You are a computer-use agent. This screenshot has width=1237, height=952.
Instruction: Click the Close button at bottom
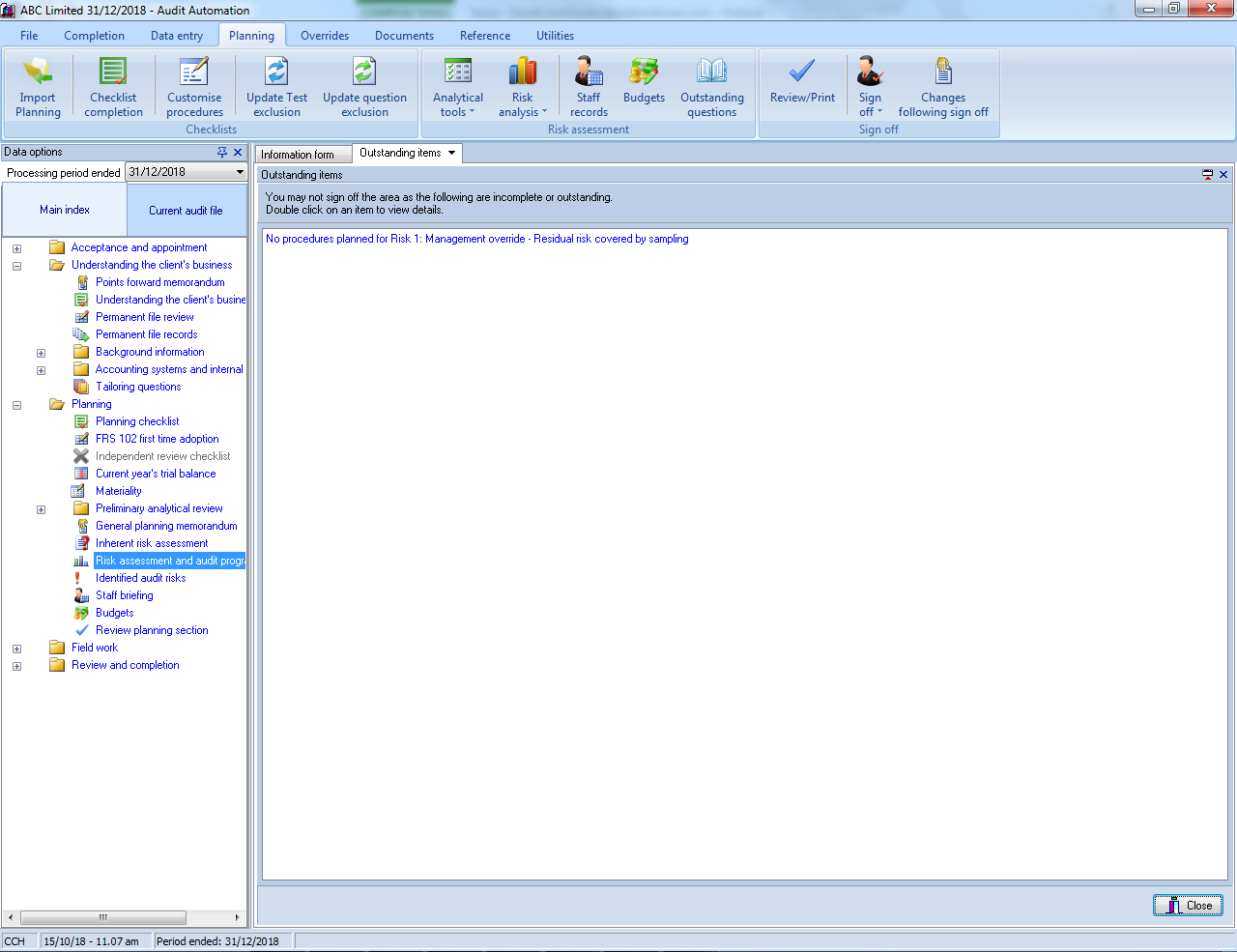click(x=1188, y=906)
